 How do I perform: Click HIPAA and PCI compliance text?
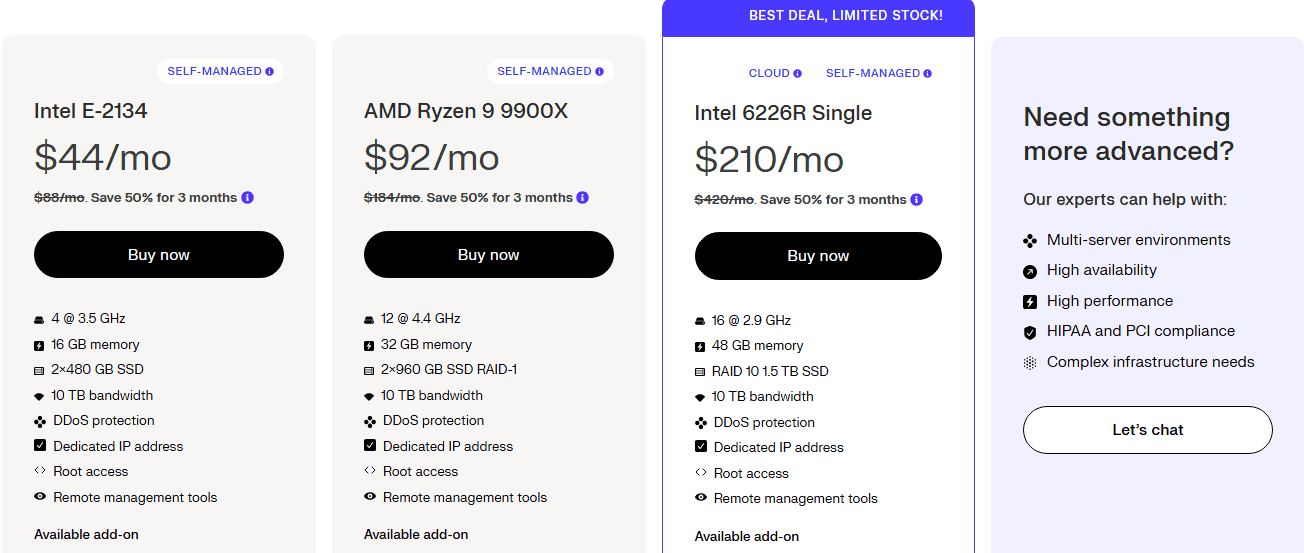(1141, 331)
